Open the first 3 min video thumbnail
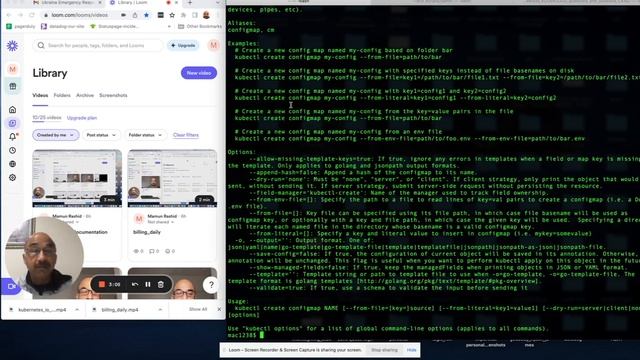Image resolution: width=640 pixels, height=360 pixels. click(x=77, y=178)
